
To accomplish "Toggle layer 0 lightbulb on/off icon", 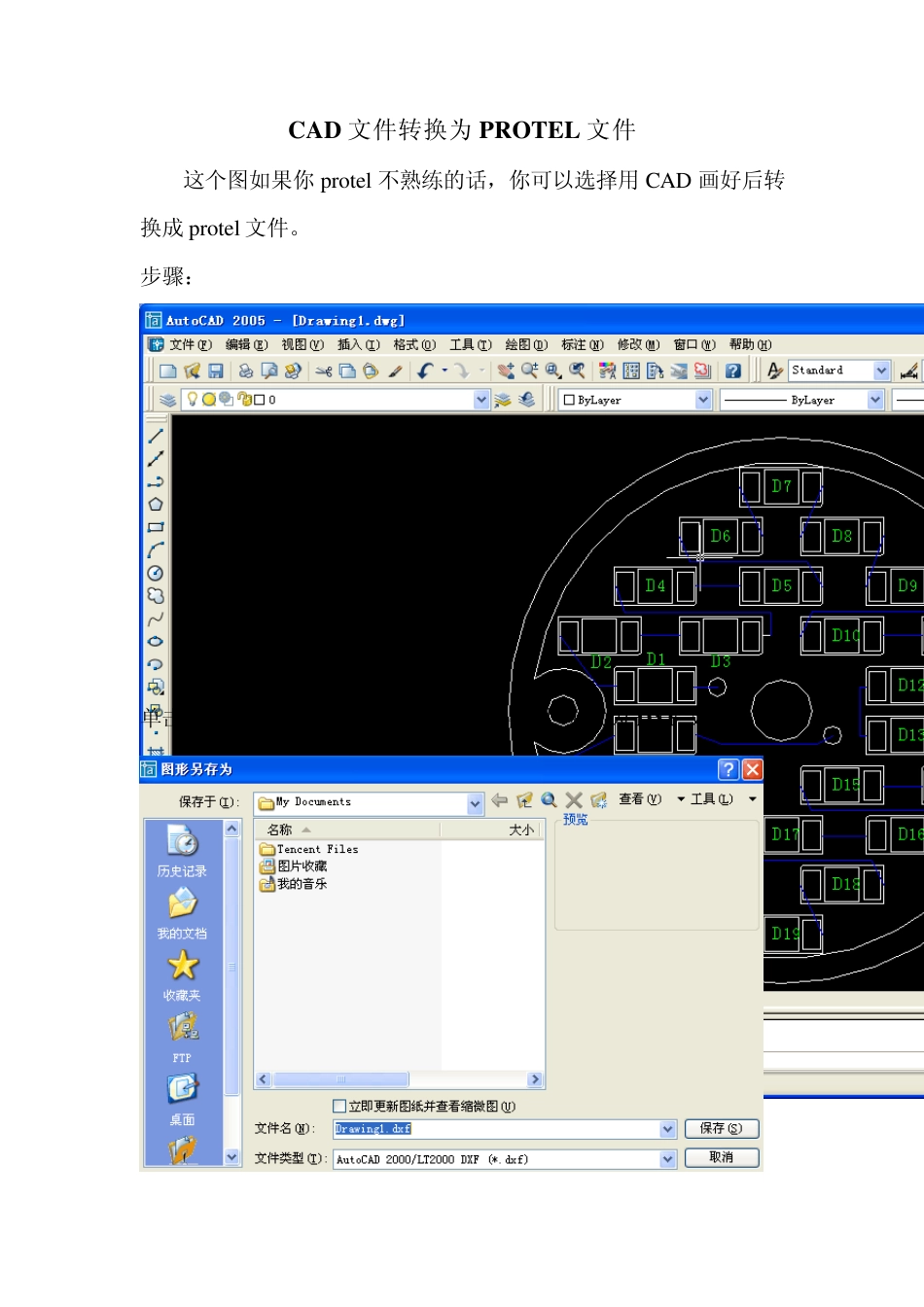I will tap(193, 400).
